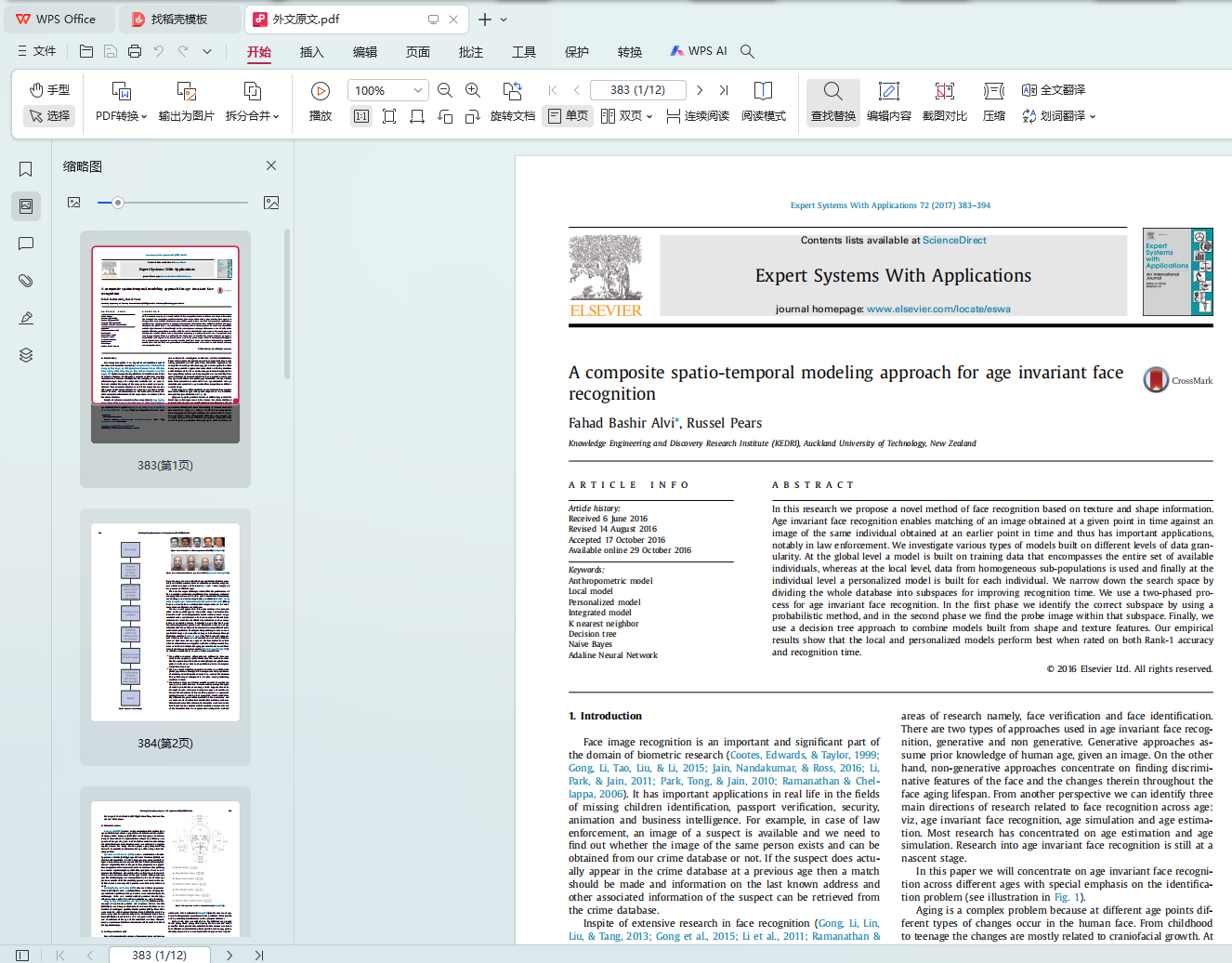Start 全文翻译 full-text translation

pyautogui.click(x=1054, y=90)
